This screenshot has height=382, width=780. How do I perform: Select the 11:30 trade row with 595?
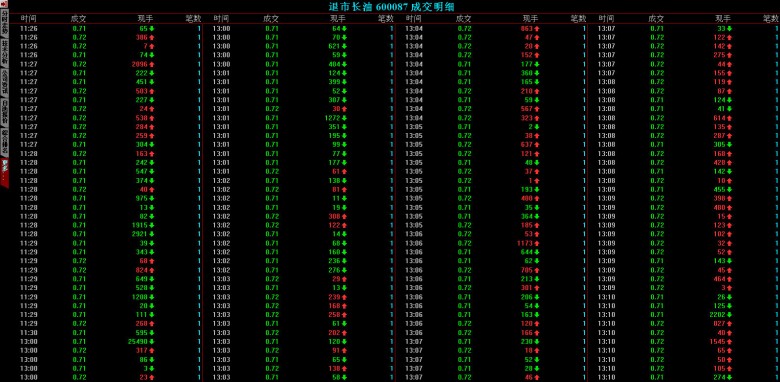pos(110,333)
